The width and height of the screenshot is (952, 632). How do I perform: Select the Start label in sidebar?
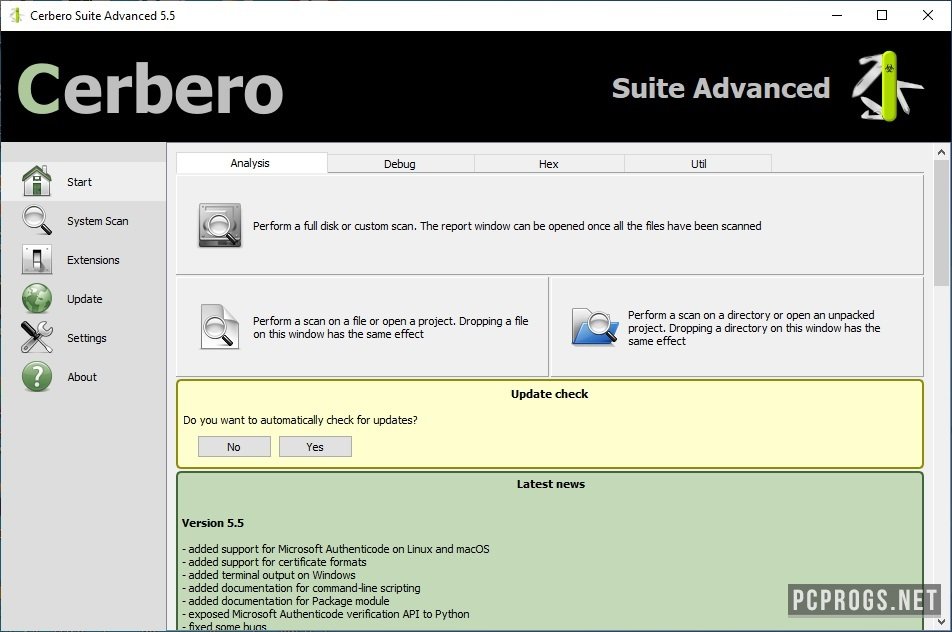click(79, 182)
